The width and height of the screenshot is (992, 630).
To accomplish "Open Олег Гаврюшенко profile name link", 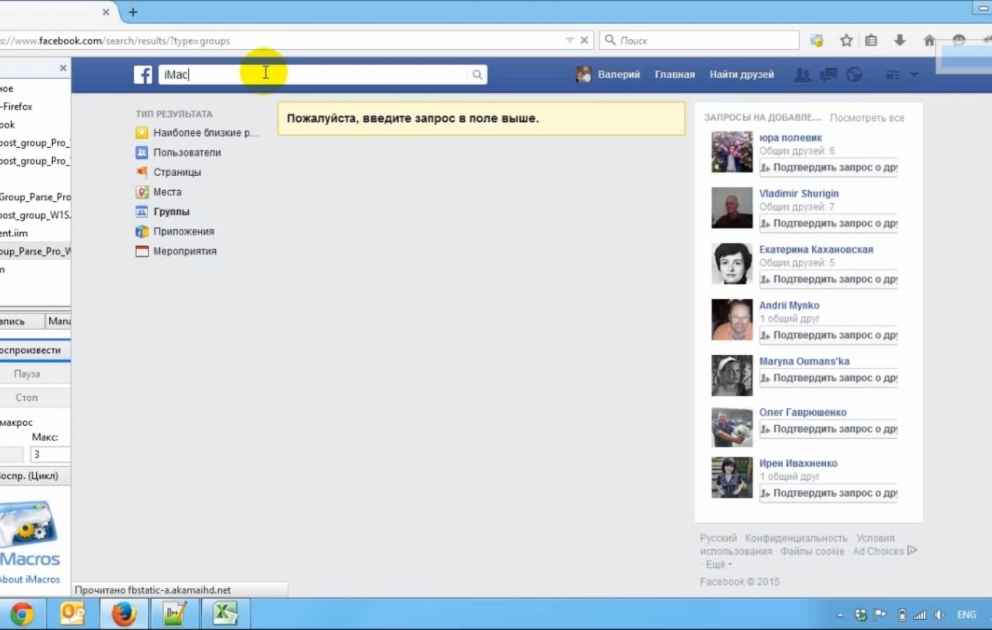I will (x=803, y=412).
